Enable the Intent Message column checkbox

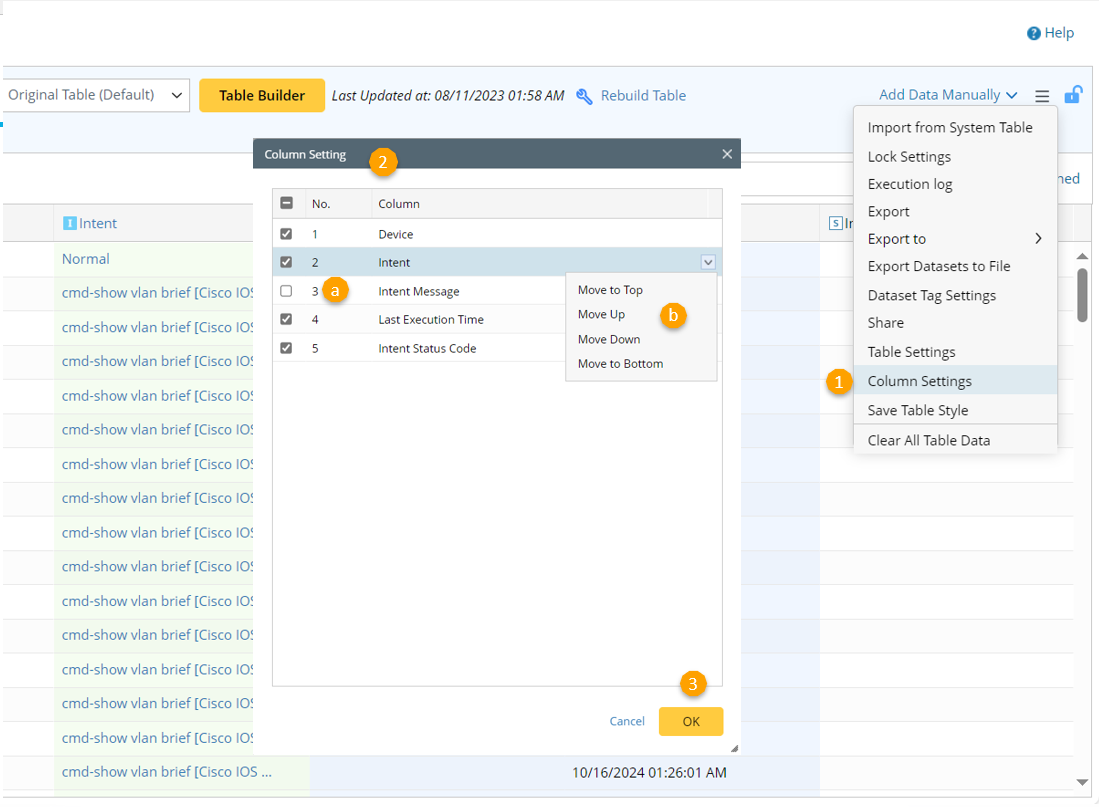[287, 291]
